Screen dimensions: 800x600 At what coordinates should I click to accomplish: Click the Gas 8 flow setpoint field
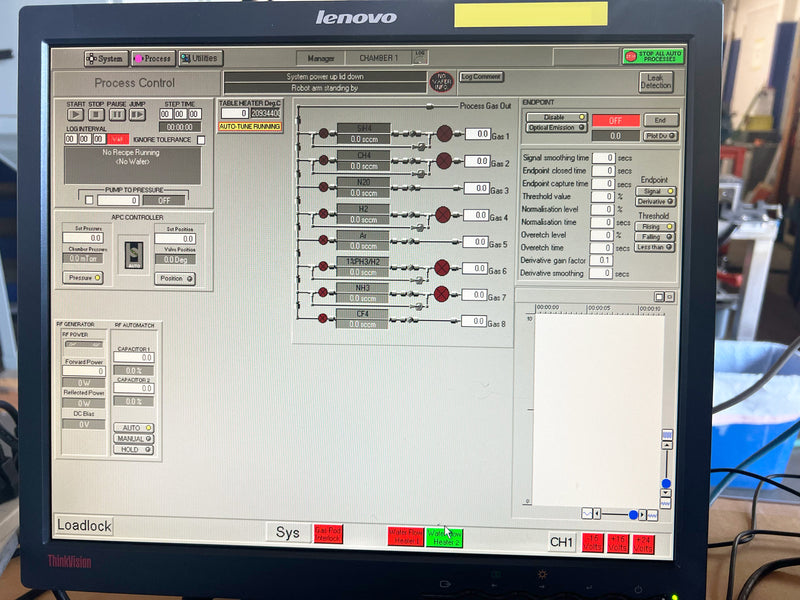click(x=473, y=321)
